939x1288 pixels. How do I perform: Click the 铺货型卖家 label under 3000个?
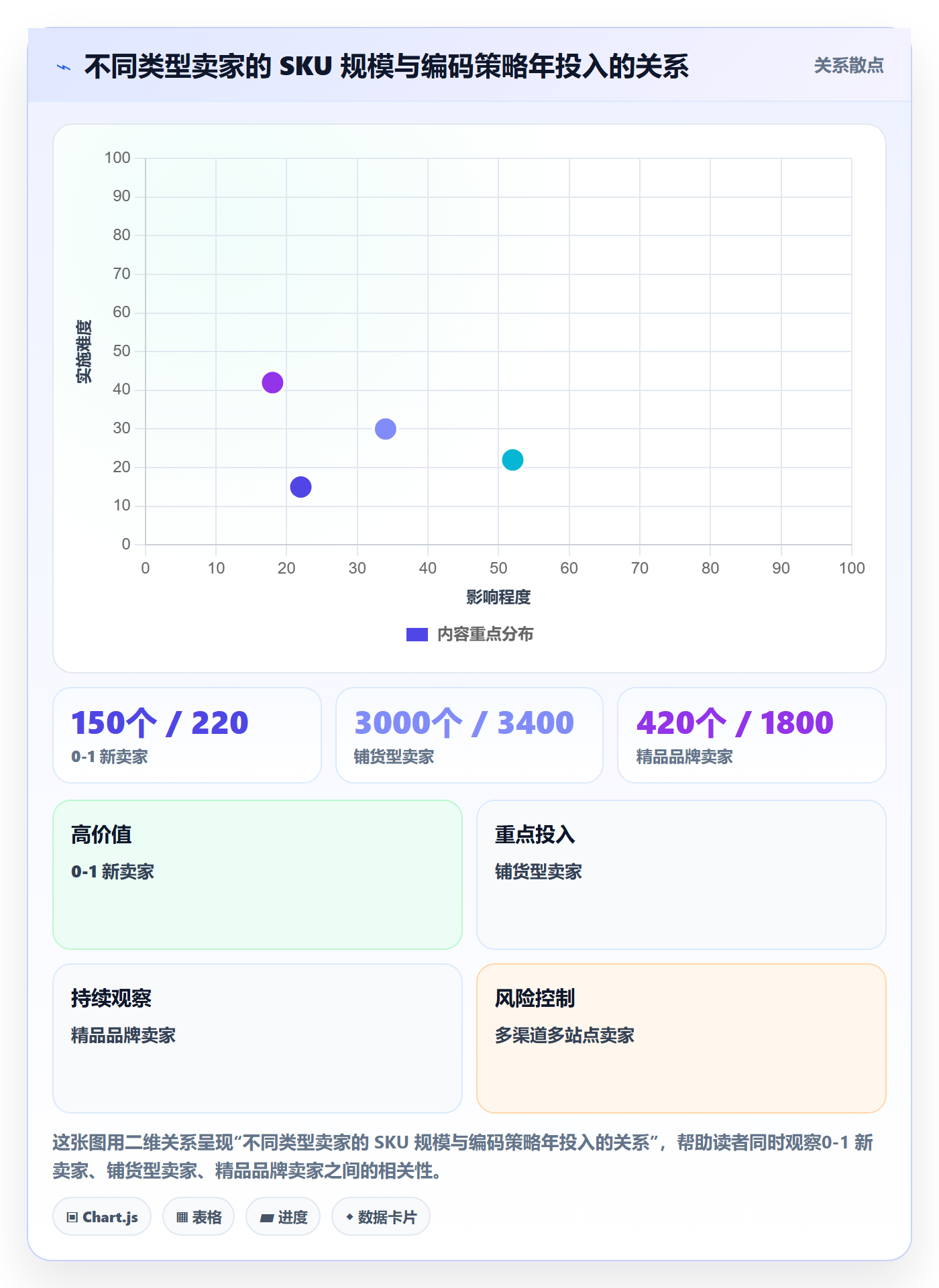tap(394, 757)
